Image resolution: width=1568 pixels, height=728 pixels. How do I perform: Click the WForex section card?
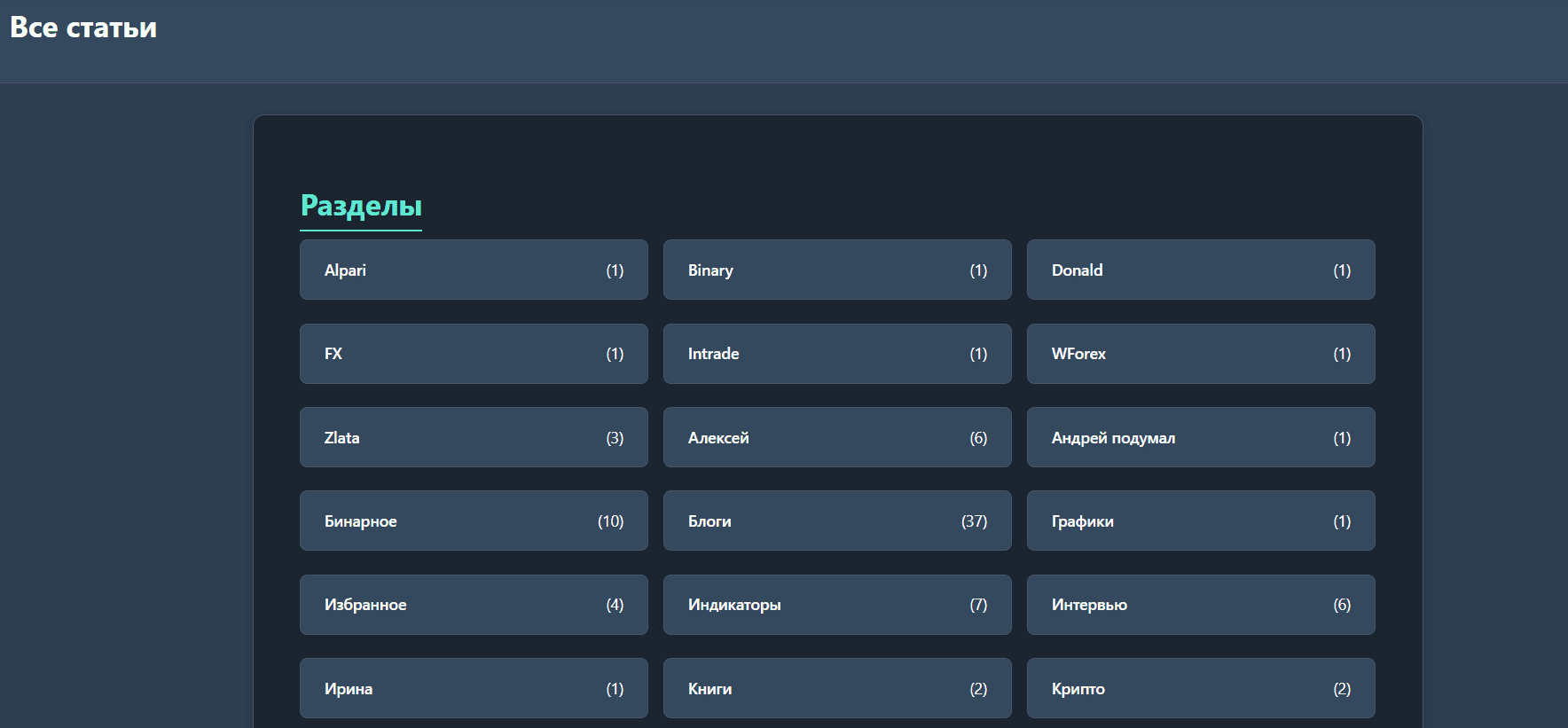(x=1200, y=354)
